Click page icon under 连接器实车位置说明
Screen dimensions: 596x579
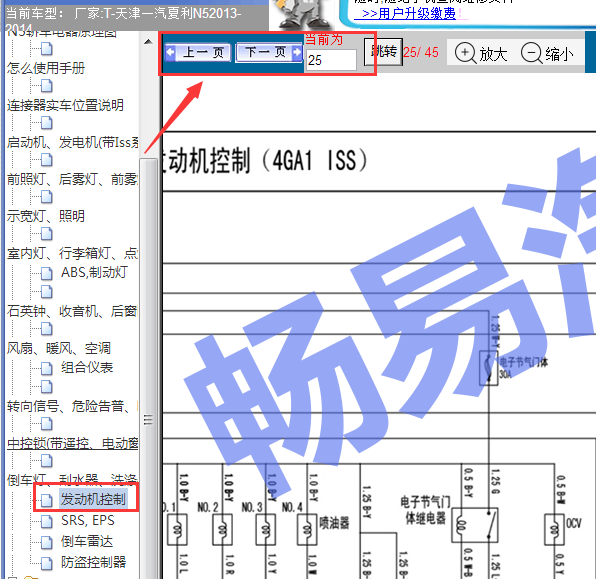(x=47, y=123)
